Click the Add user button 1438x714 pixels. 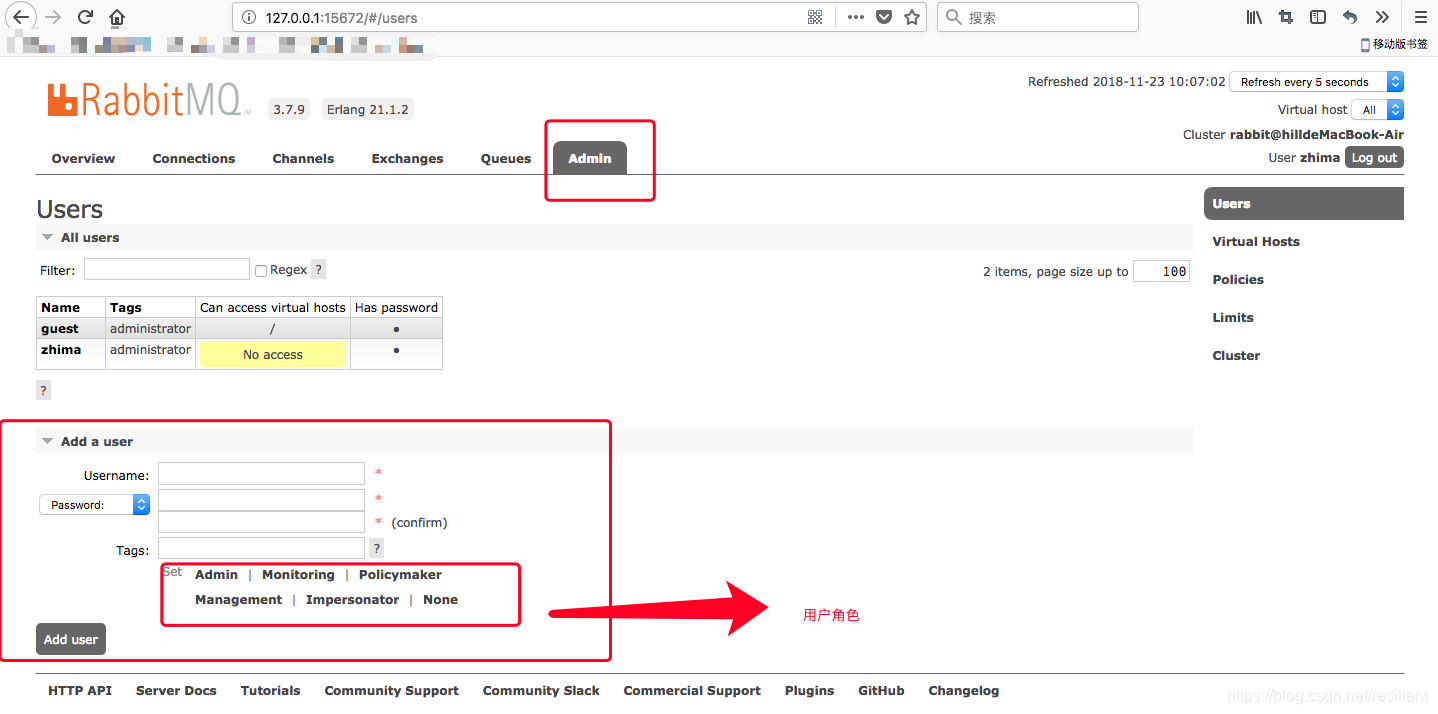(x=71, y=639)
